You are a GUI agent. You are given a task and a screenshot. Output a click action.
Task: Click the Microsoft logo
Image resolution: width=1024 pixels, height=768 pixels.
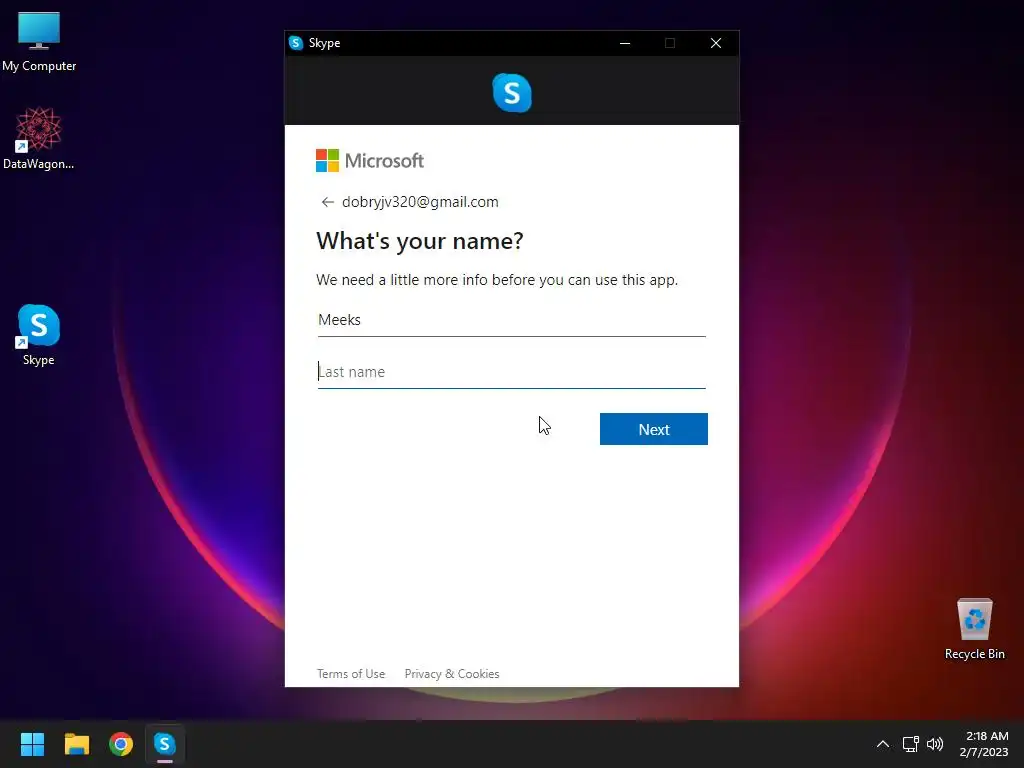(x=370, y=161)
